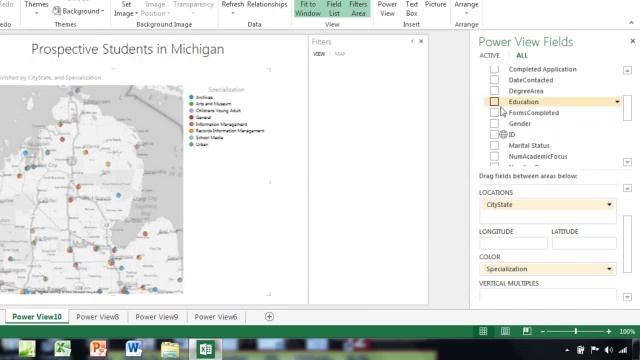
Task: Insert a new Power View sheet
Action: (387, 9)
